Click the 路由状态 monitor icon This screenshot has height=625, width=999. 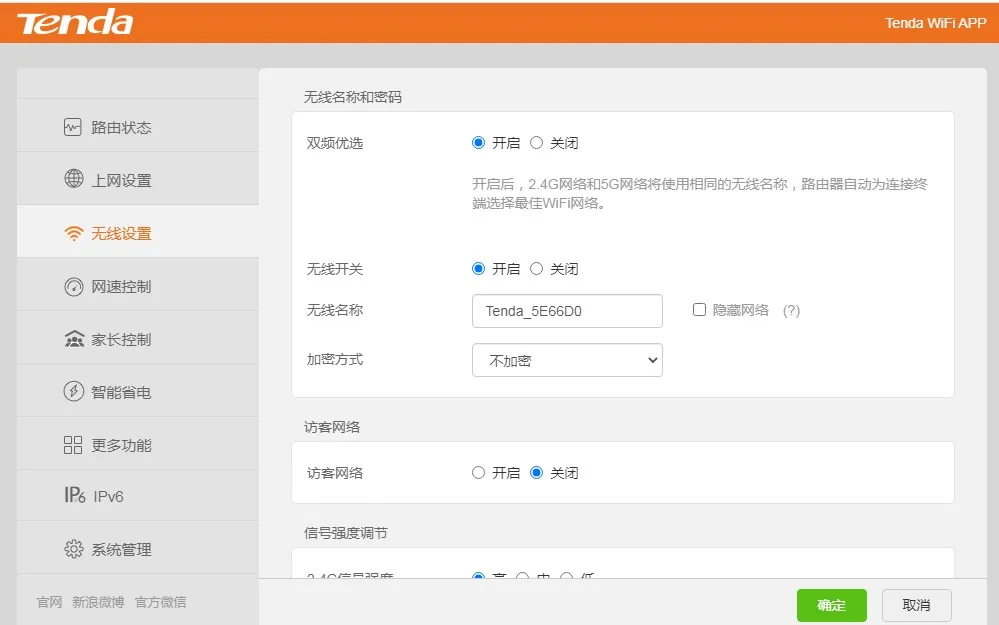click(x=73, y=127)
